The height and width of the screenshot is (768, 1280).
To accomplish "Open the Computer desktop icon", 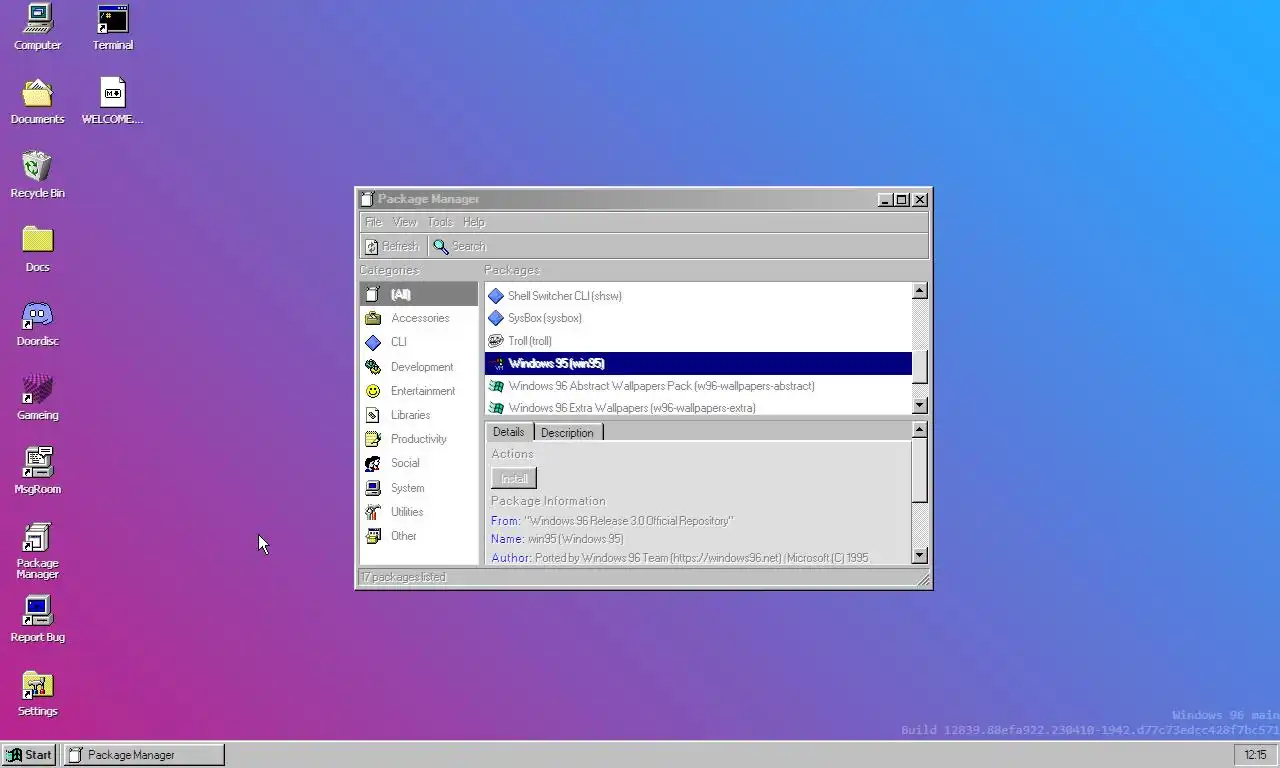I will click(x=37, y=27).
